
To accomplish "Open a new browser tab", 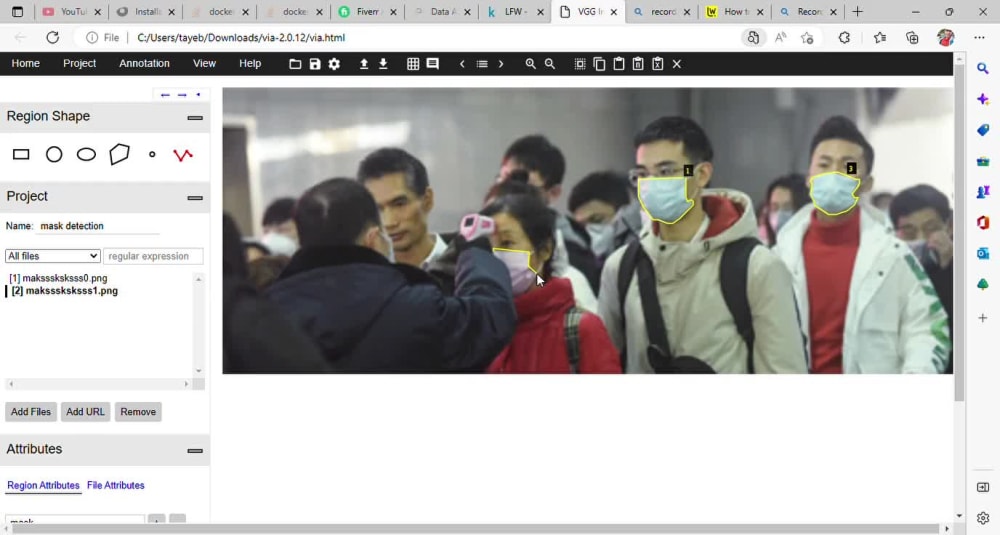I will coord(857,11).
